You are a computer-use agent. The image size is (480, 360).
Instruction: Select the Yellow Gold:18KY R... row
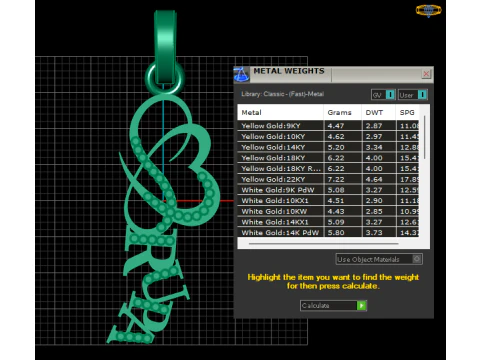pos(328,168)
